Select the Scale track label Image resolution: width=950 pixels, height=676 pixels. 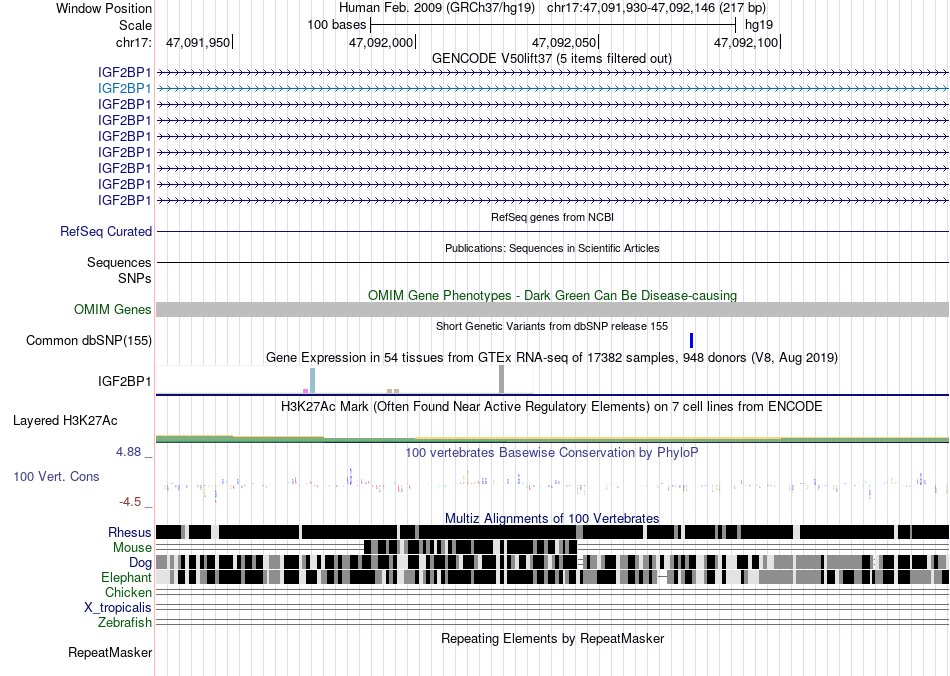(135, 25)
